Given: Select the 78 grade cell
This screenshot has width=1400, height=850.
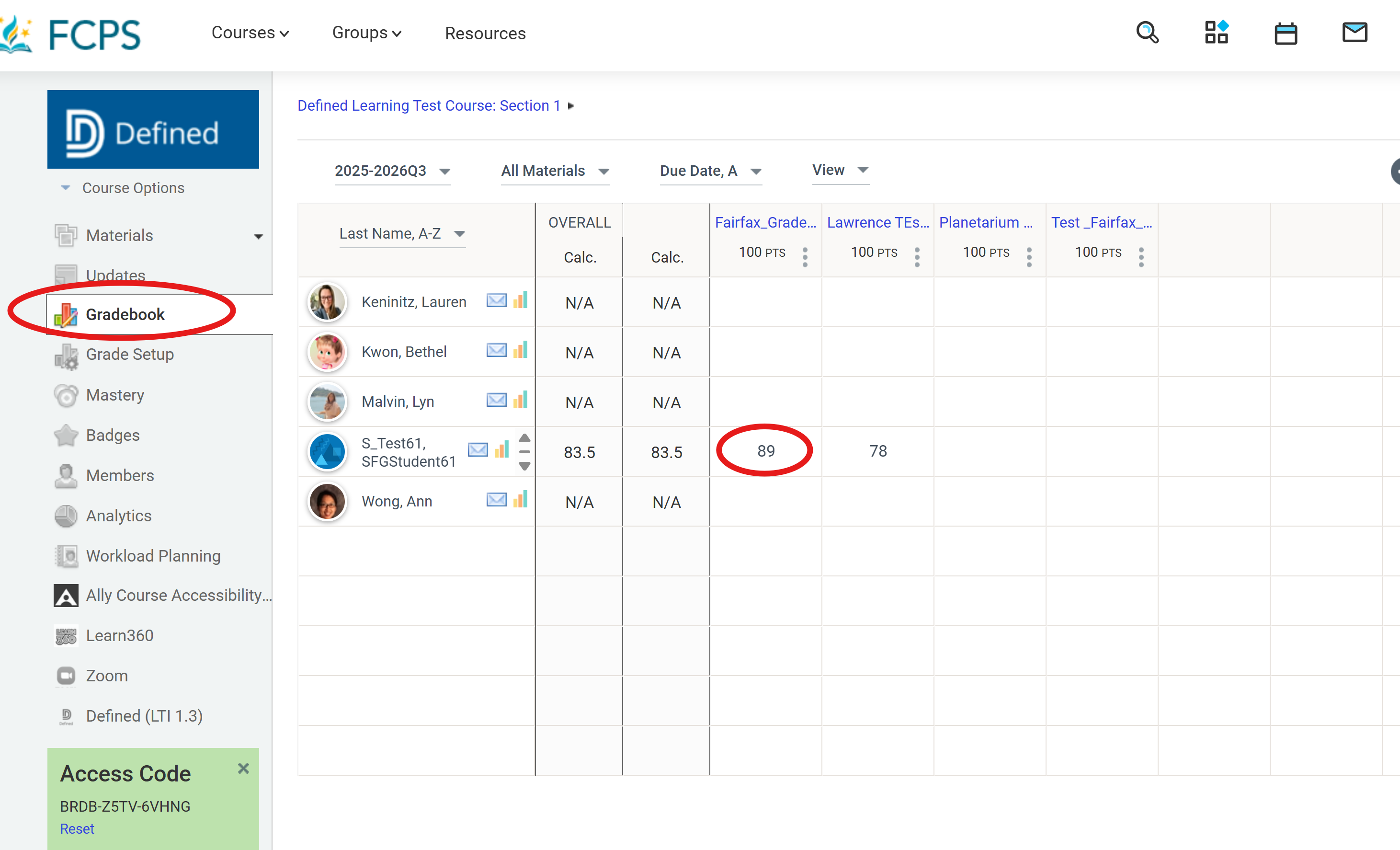Looking at the screenshot, I should [877, 451].
